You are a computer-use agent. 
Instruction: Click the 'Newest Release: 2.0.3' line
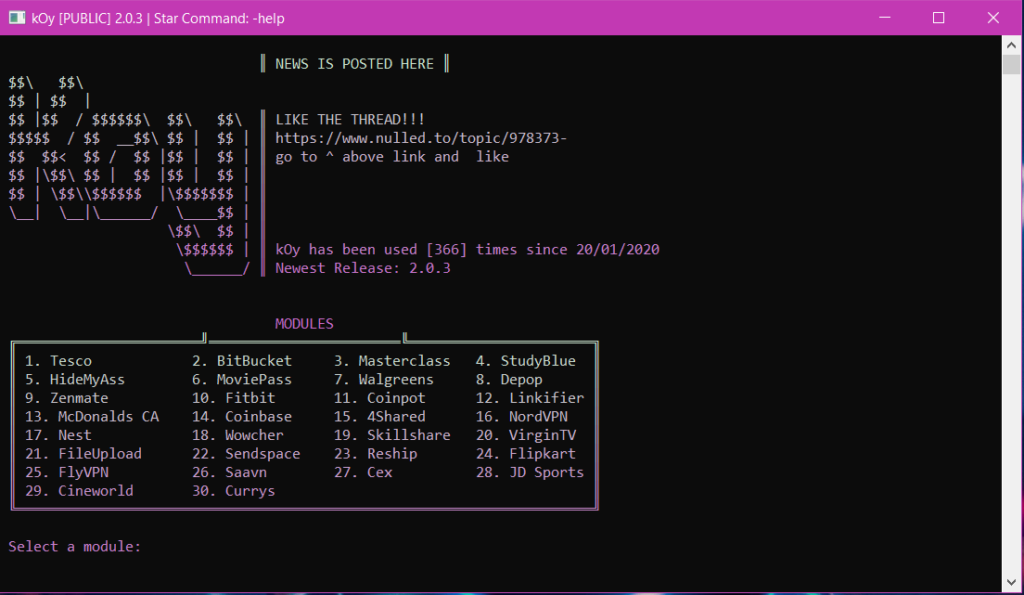click(362, 268)
